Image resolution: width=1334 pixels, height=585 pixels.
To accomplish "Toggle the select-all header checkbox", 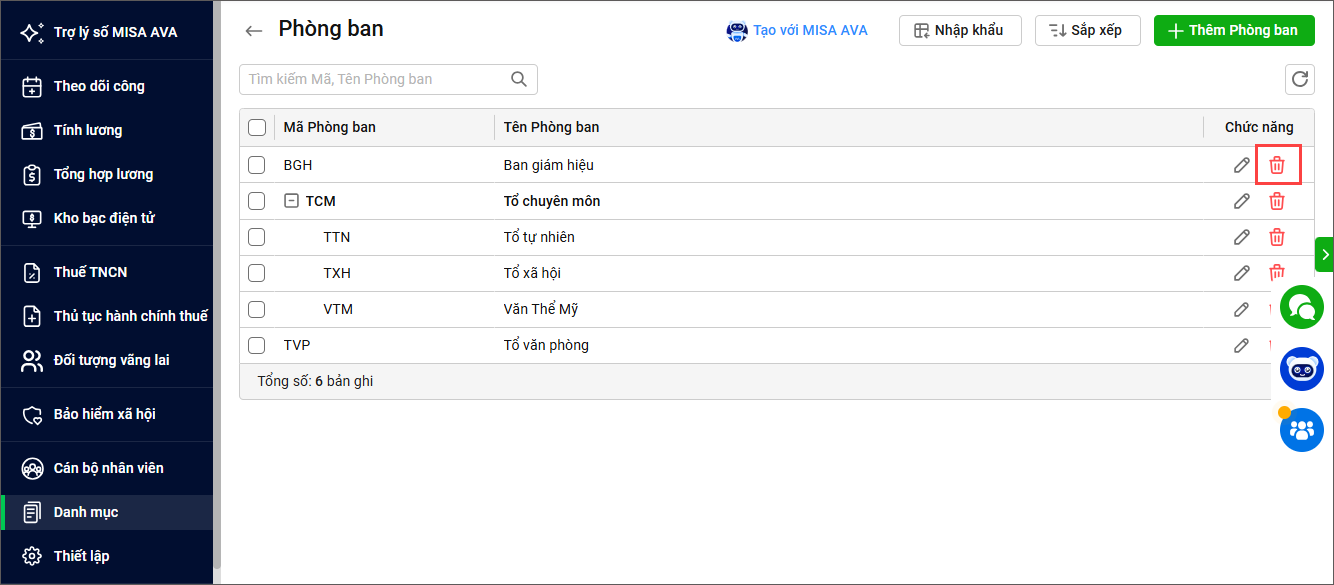I will pyautogui.click(x=257, y=127).
